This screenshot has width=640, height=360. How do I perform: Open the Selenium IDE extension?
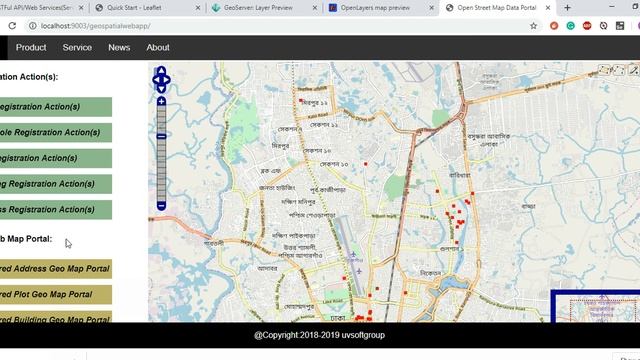pos(620,26)
